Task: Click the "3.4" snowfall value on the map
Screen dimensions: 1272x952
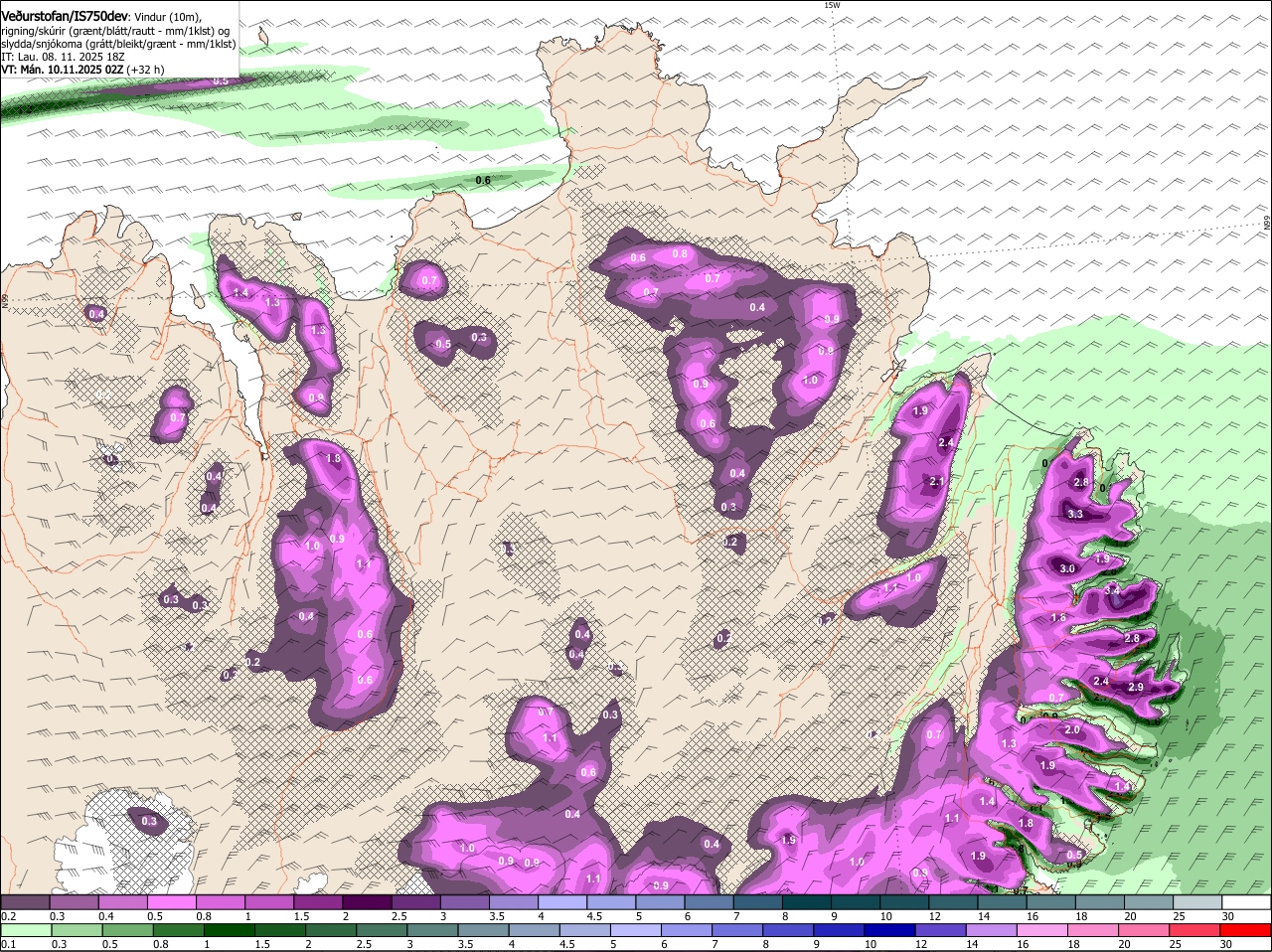Action: pos(1113,590)
